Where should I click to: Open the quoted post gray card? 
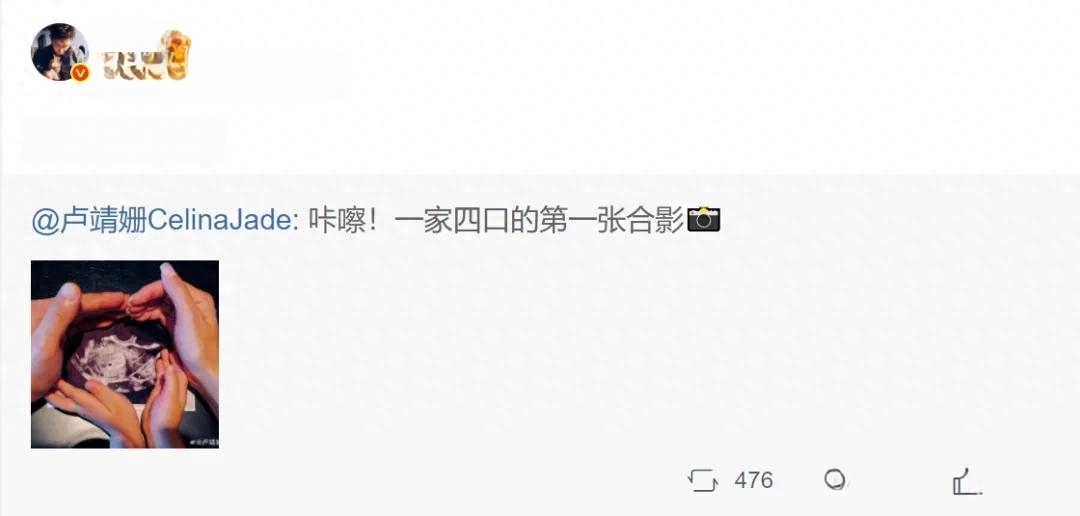point(540,344)
